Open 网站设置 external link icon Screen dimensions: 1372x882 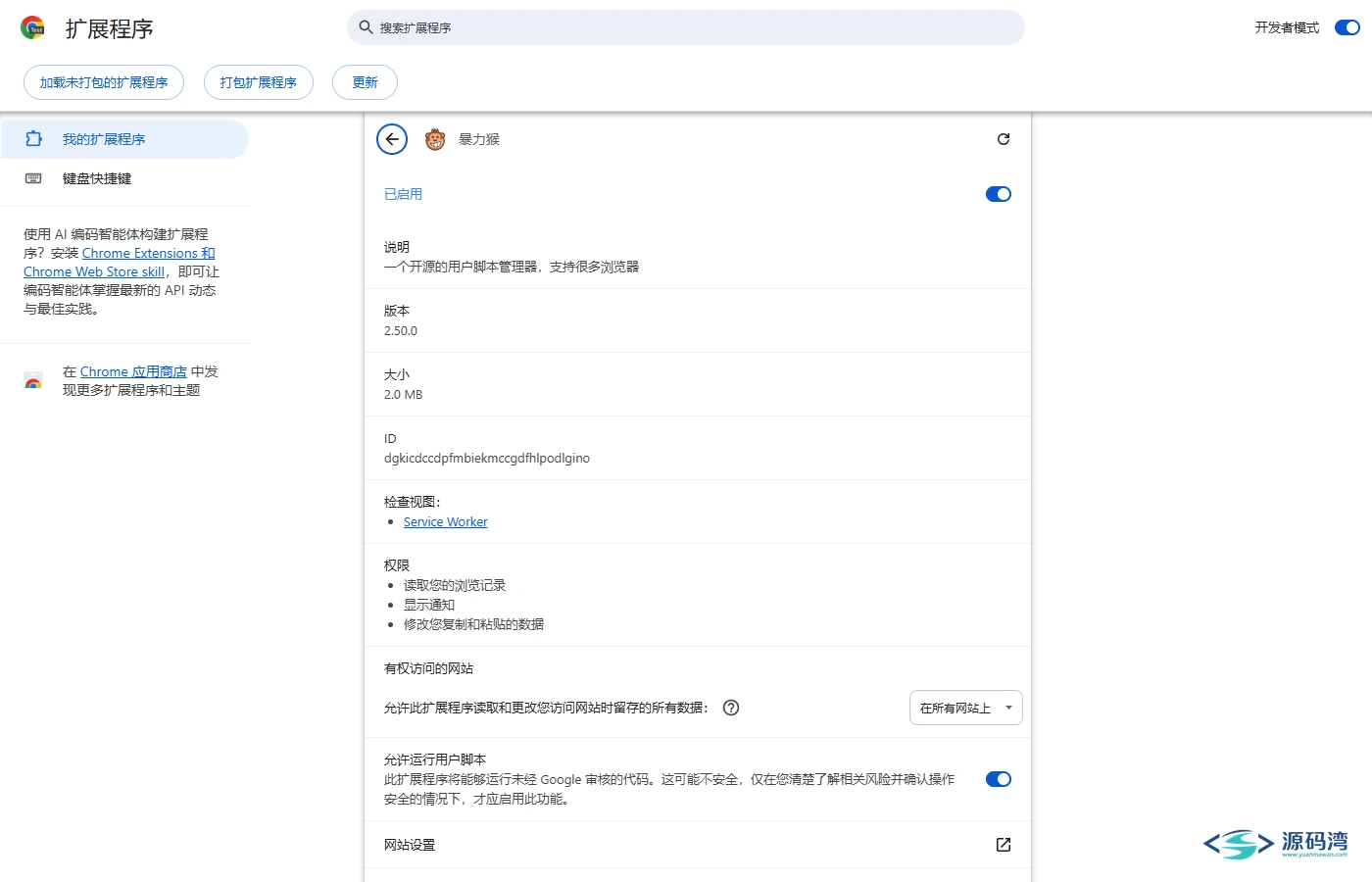[x=1004, y=845]
